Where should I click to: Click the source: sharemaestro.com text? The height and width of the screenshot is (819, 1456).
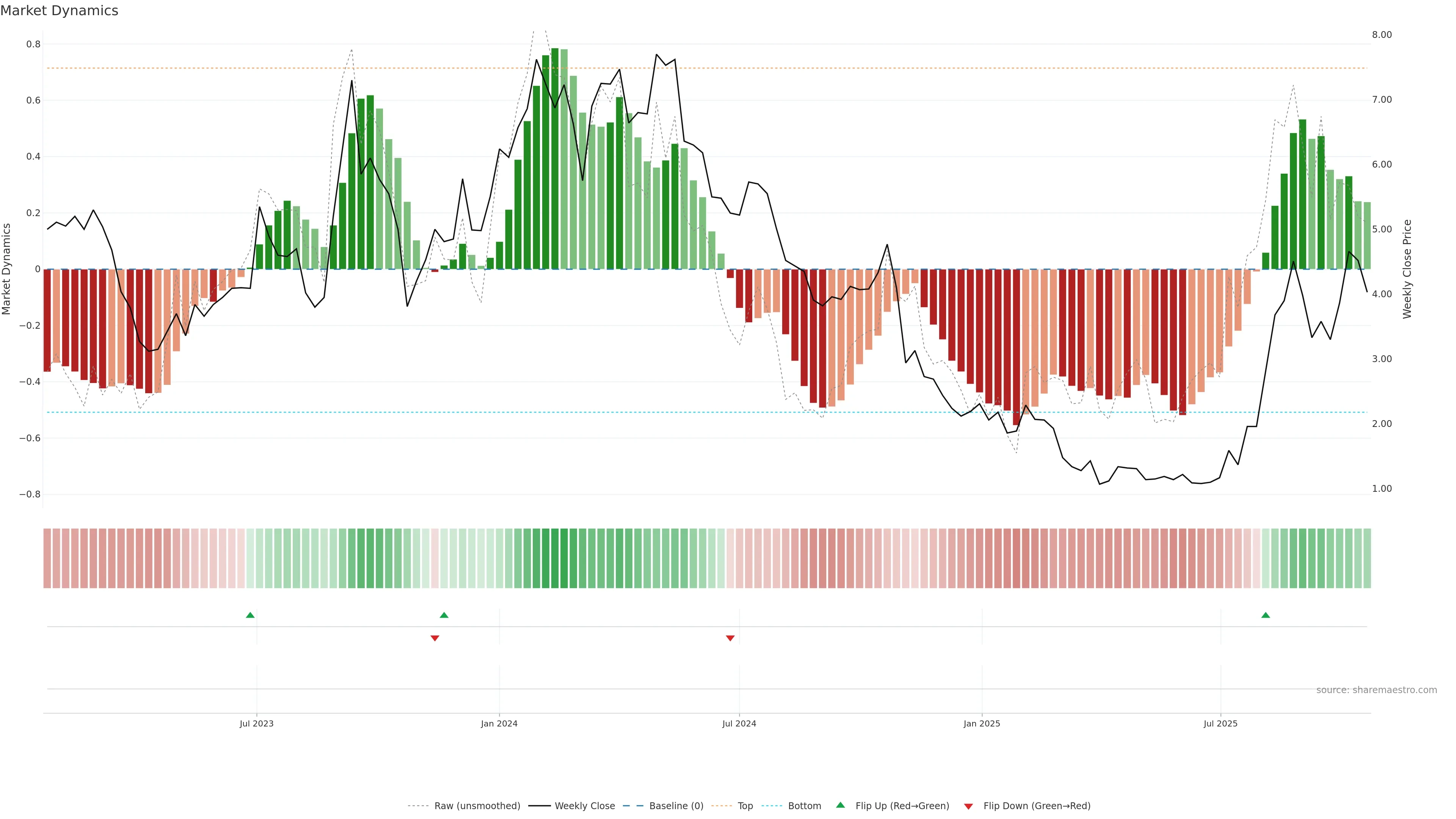(1376, 690)
